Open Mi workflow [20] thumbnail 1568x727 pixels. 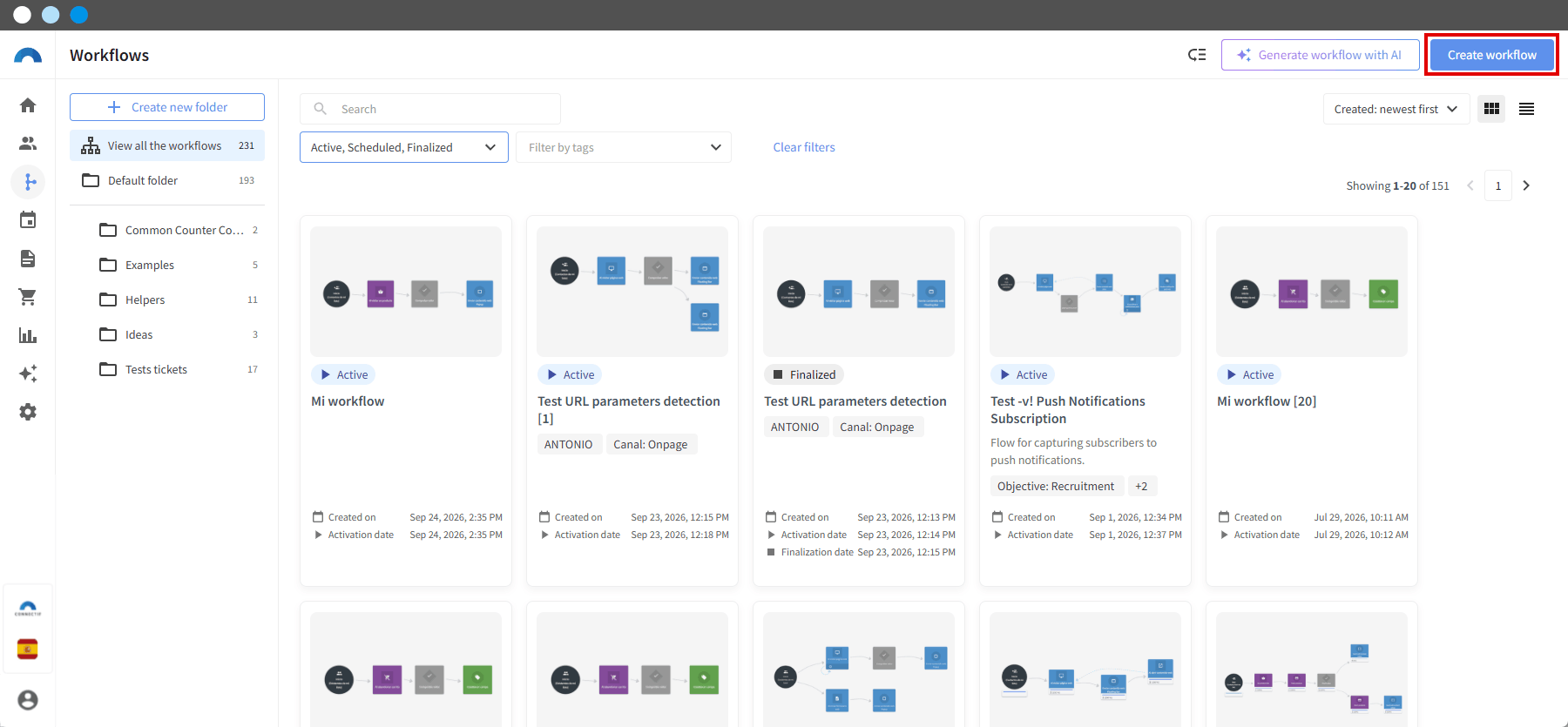pos(1312,292)
